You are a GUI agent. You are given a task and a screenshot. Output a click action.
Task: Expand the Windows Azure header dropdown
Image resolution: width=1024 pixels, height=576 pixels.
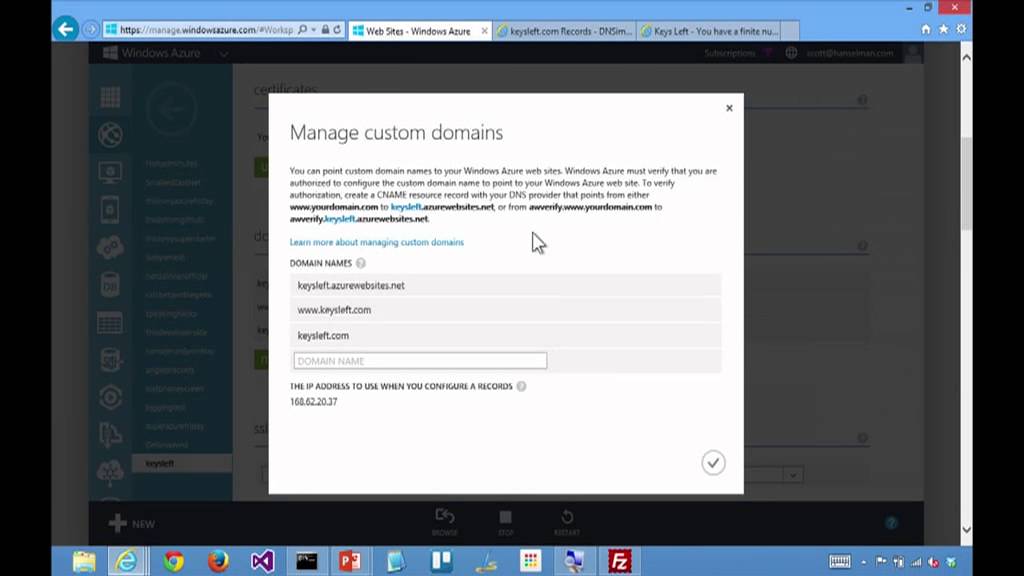[x=224, y=54]
